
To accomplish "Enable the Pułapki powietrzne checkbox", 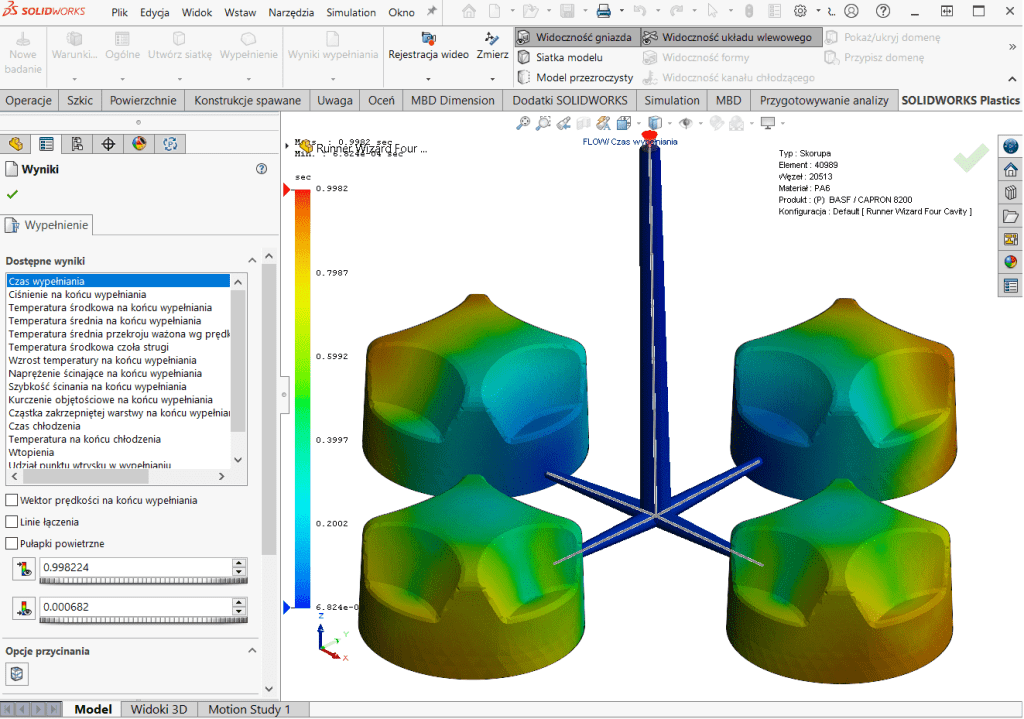I will pyautogui.click(x=11, y=543).
